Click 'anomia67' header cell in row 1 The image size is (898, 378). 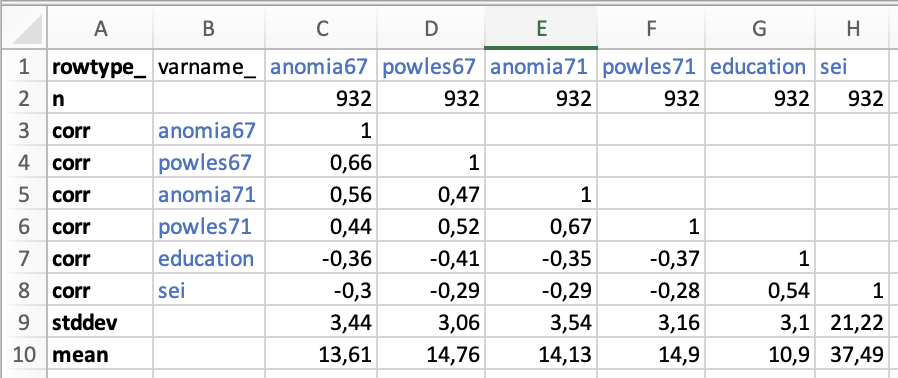coord(320,67)
